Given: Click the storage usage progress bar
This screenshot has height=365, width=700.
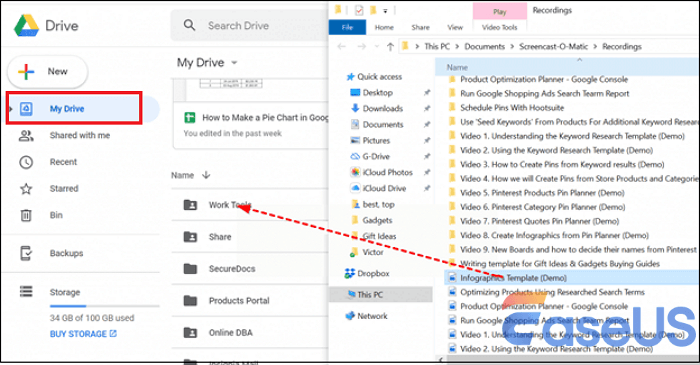Looking at the screenshot, I should tap(104, 306).
